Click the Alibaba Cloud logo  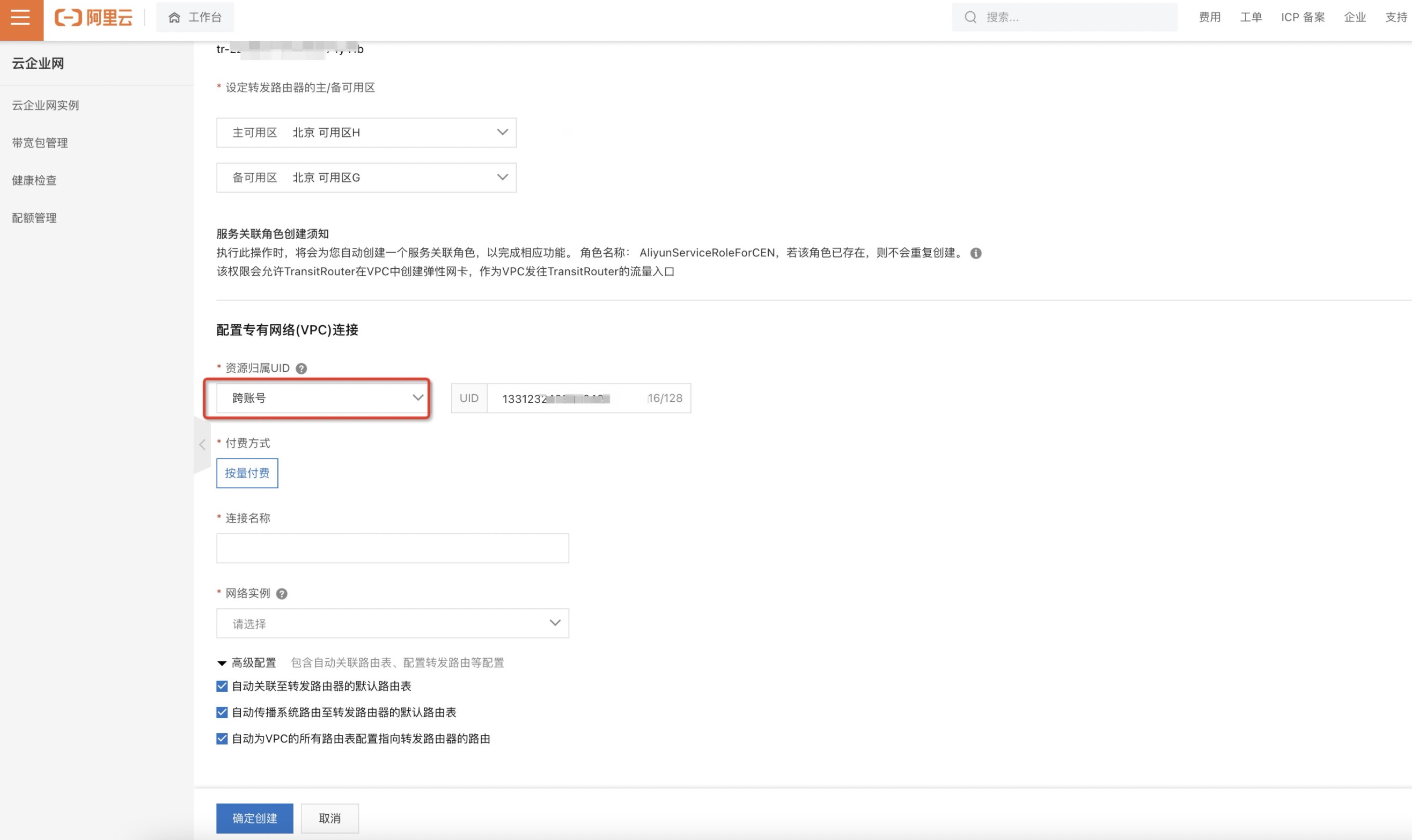tap(93, 18)
